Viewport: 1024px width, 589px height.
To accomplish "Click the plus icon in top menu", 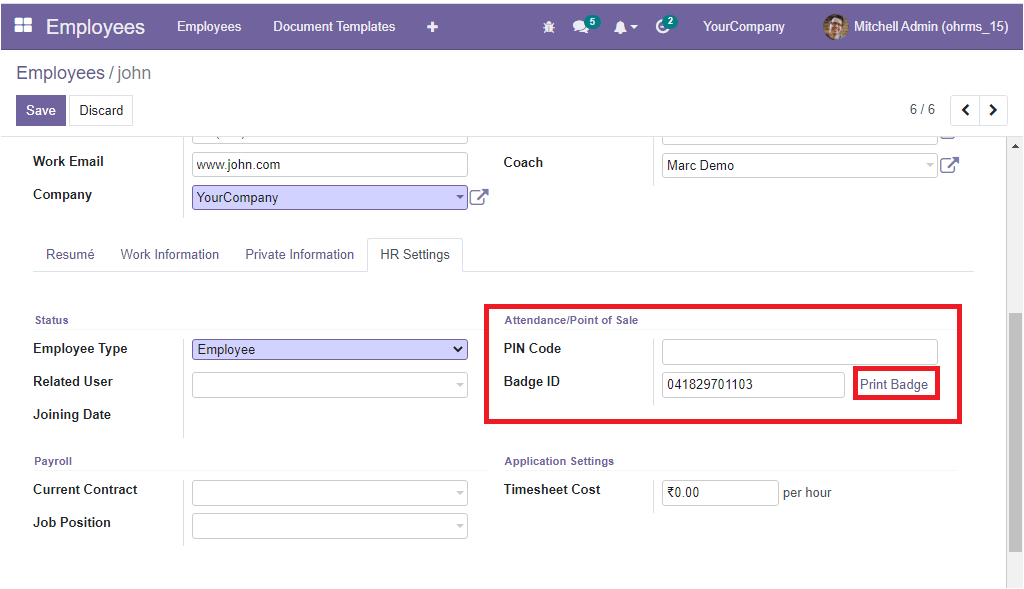I will click(432, 27).
